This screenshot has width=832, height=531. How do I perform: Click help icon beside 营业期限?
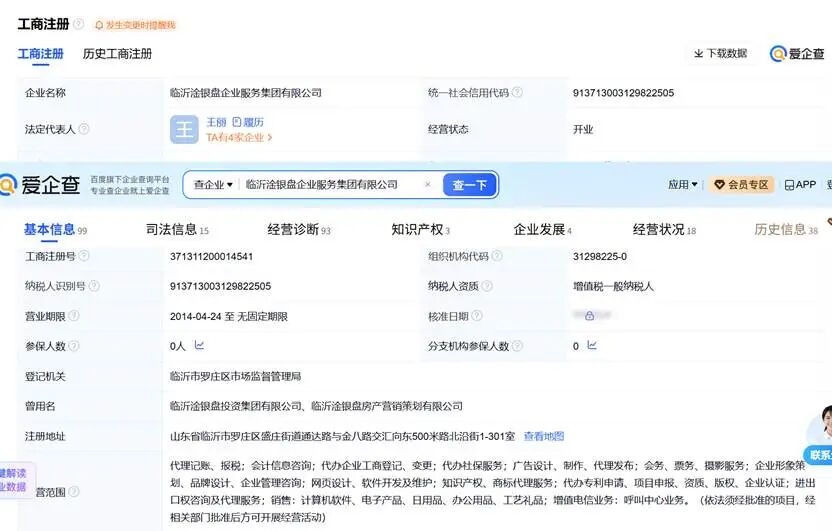click(x=74, y=316)
